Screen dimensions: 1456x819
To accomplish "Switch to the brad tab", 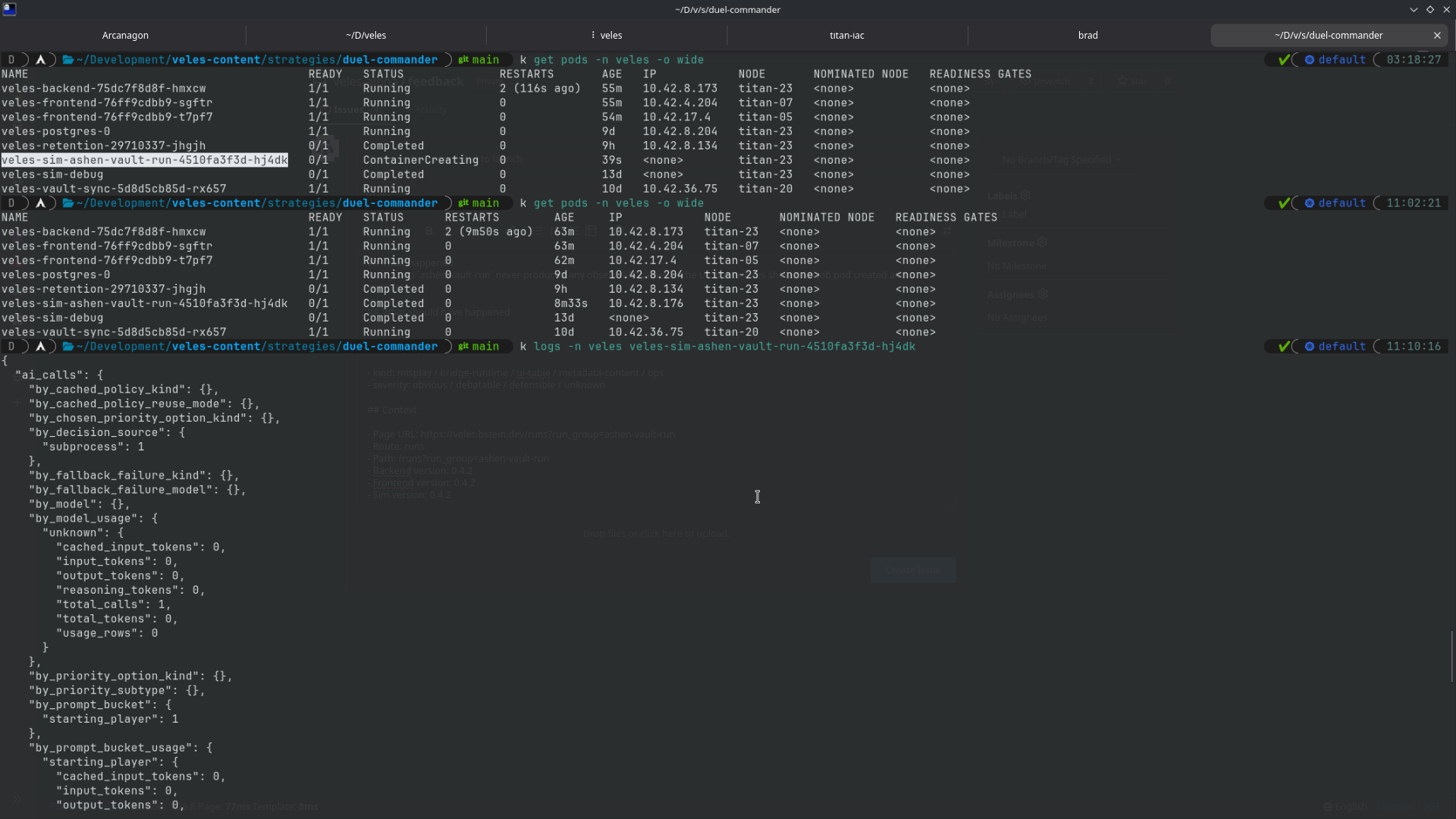I will click(x=1088, y=36).
